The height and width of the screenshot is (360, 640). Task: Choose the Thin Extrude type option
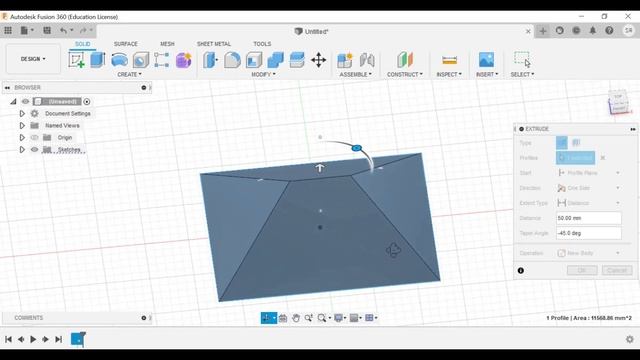coord(576,142)
